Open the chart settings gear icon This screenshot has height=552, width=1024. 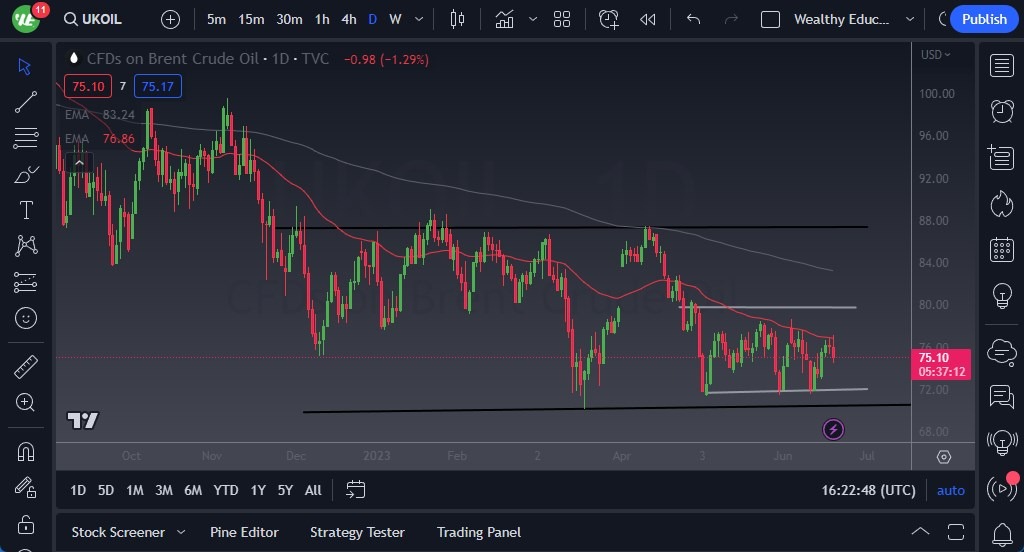[x=944, y=457]
